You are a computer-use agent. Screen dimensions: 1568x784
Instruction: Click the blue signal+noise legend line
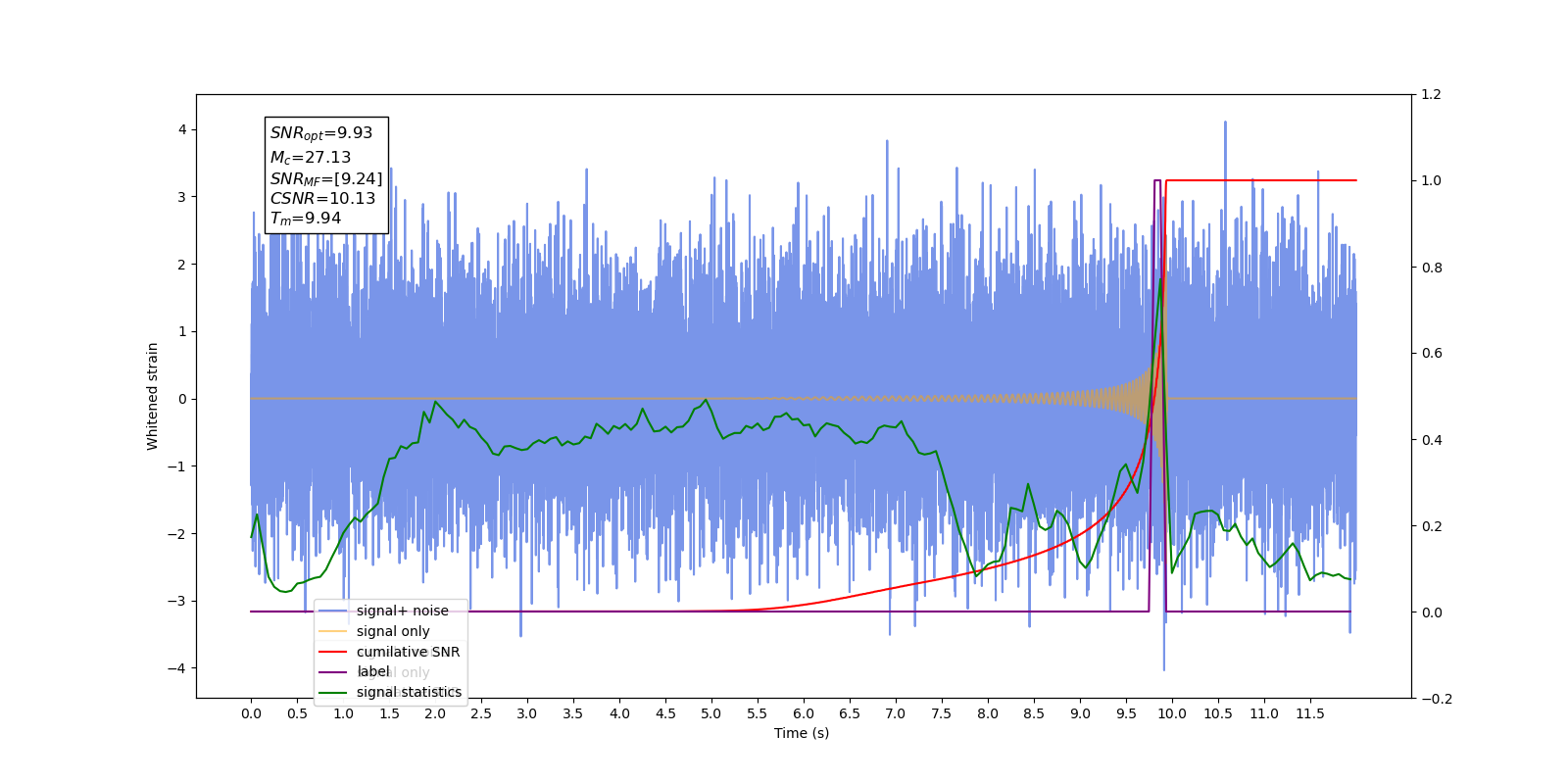pos(333,611)
